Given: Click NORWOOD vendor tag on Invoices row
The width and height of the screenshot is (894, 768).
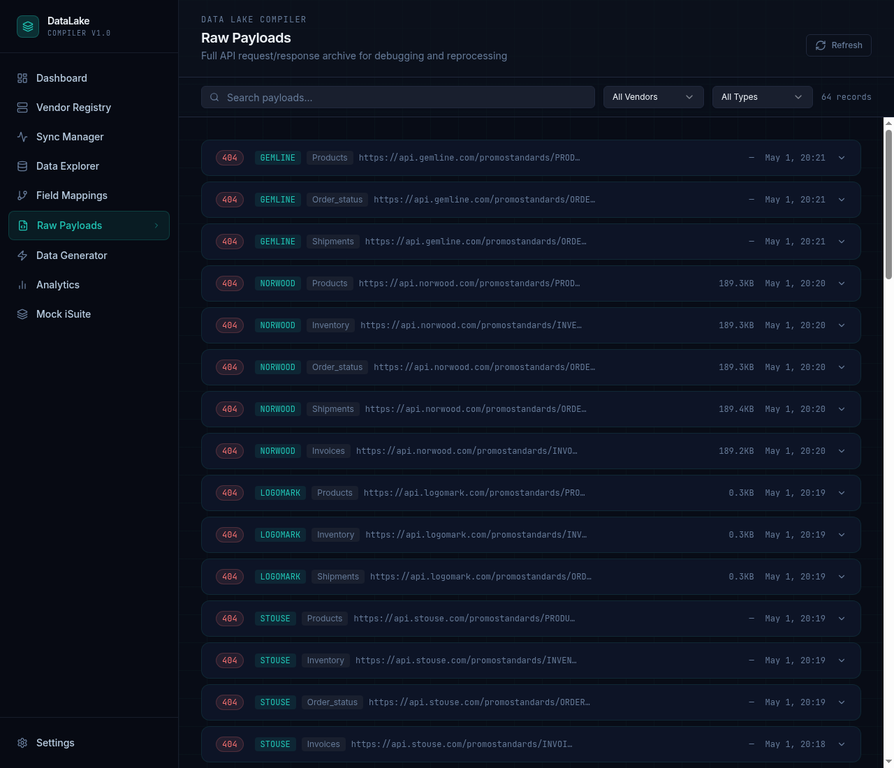Looking at the screenshot, I should click(278, 451).
